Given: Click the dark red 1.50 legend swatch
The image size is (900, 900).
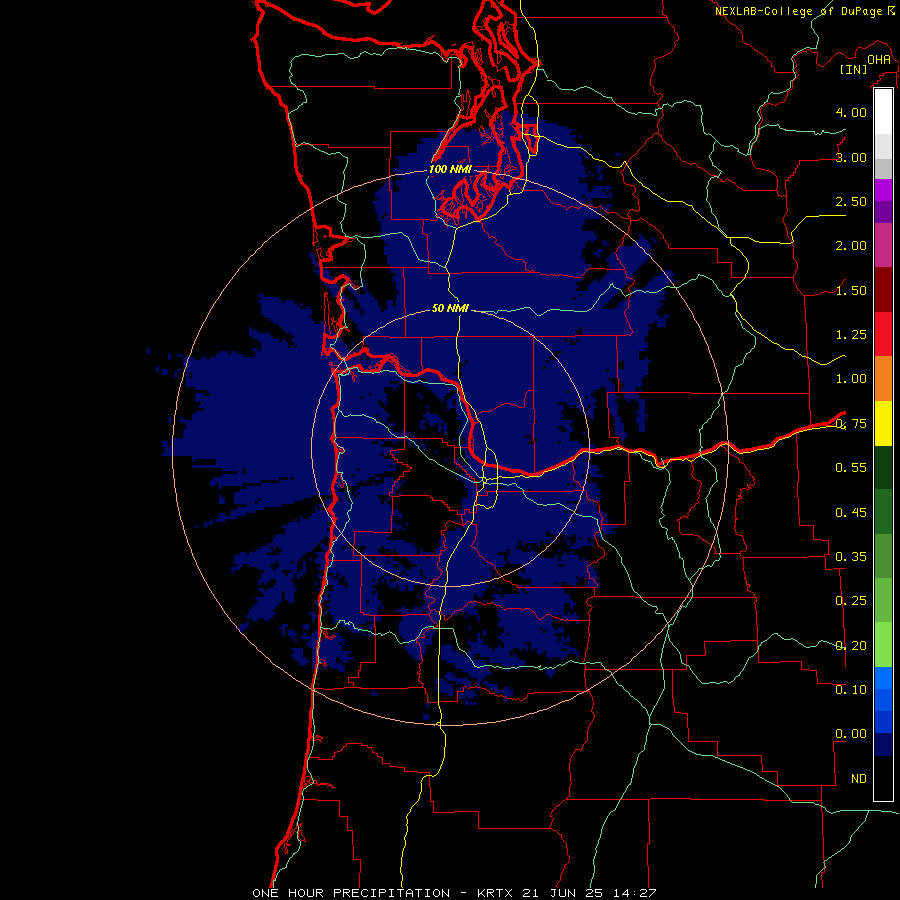Looking at the screenshot, I should [883, 290].
